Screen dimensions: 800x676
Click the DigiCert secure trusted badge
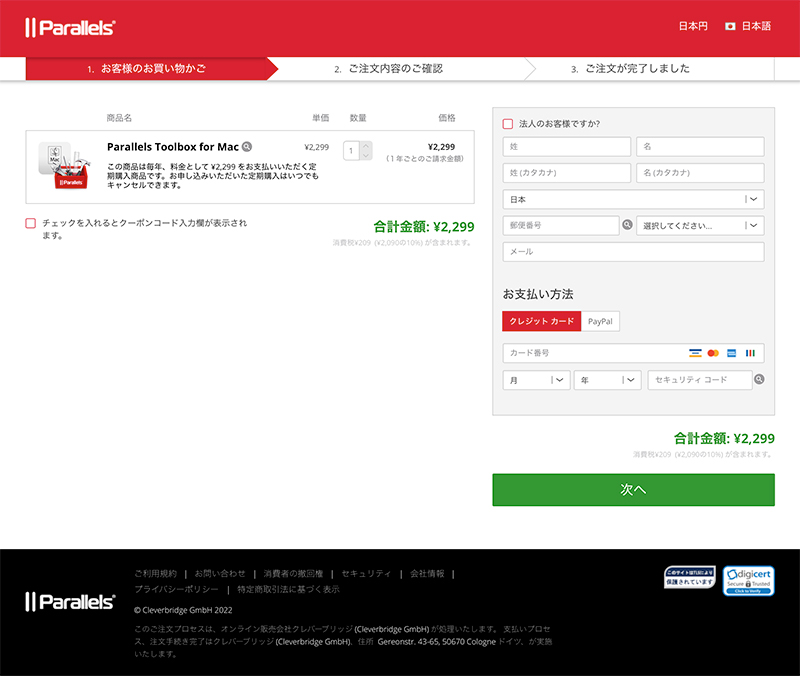pyautogui.click(x=748, y=581)
